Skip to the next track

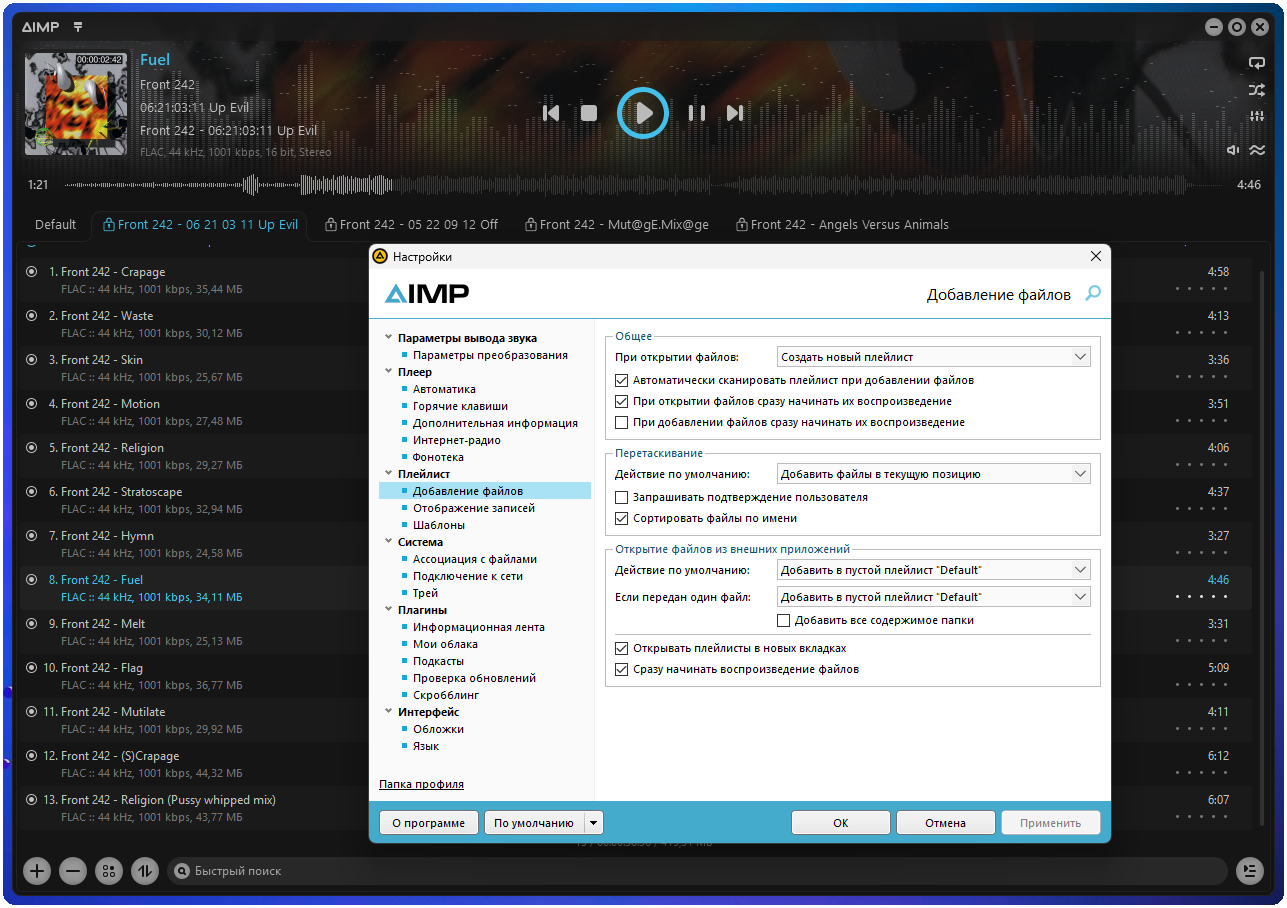coord(735,113)
